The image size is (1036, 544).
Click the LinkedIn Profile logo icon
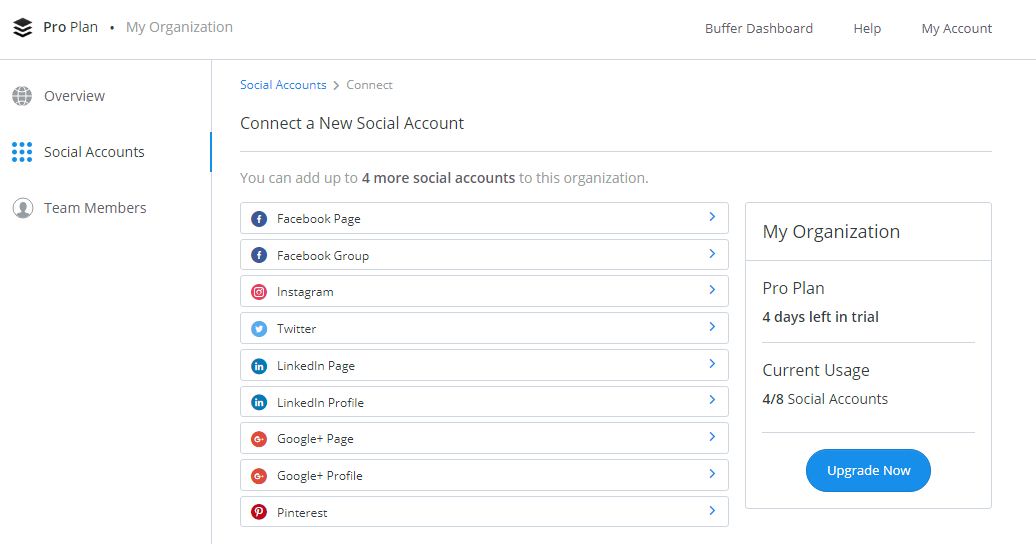259,402
